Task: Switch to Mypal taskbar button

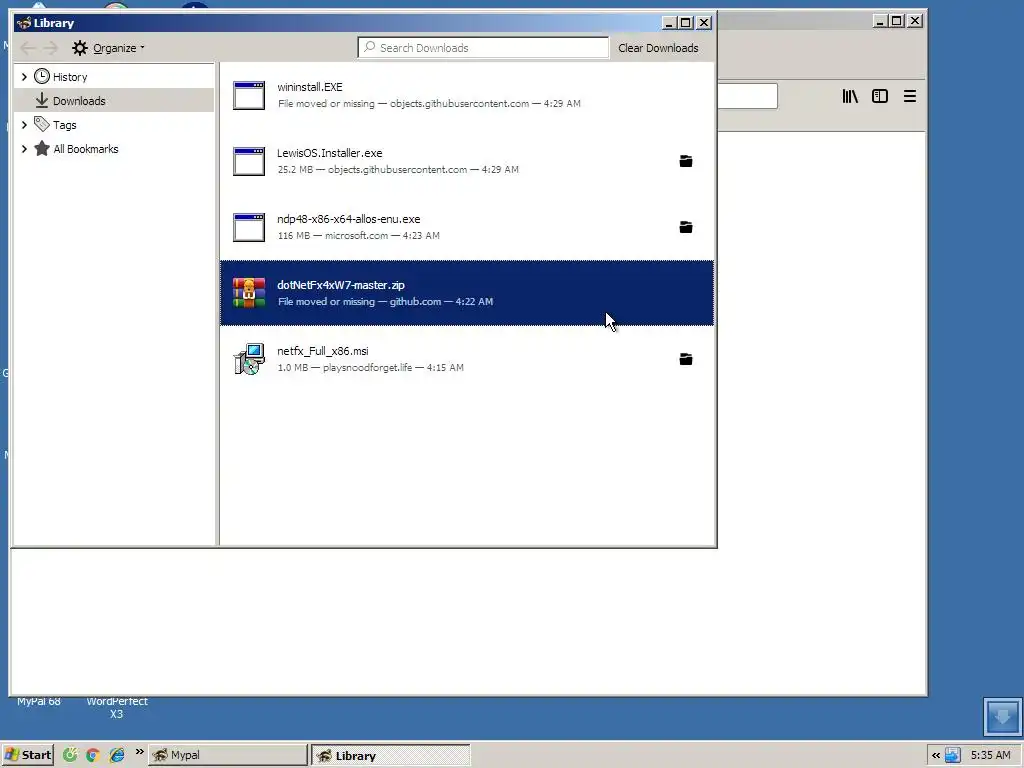Action: 227,755
